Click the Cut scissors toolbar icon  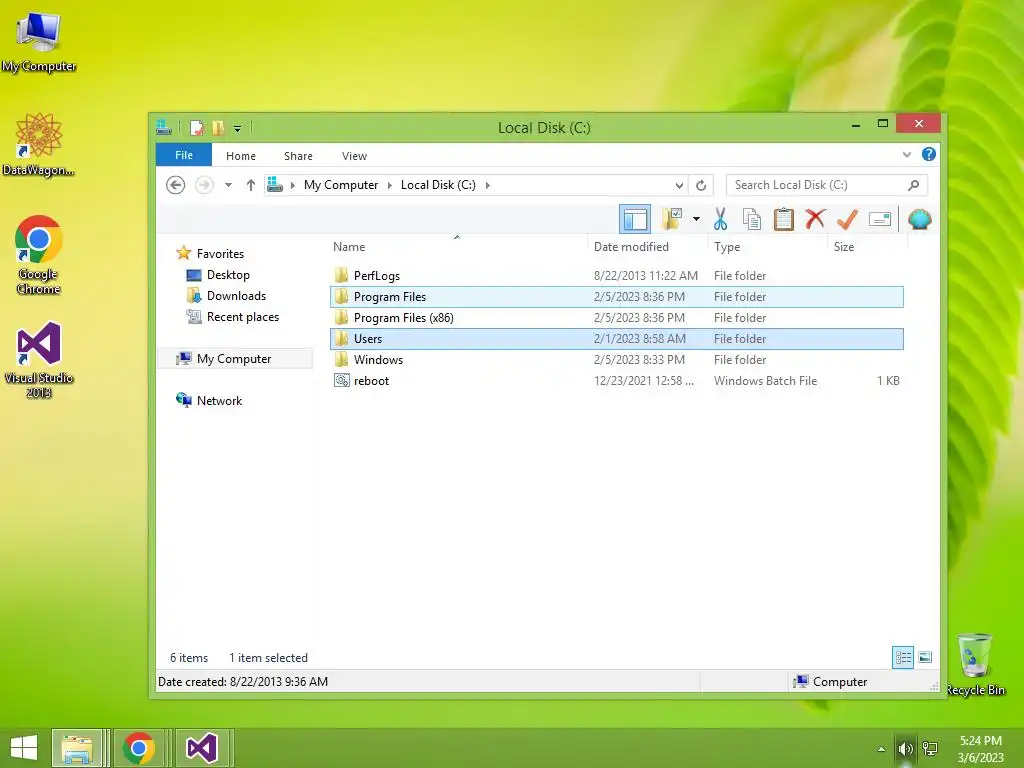[720, 219]
